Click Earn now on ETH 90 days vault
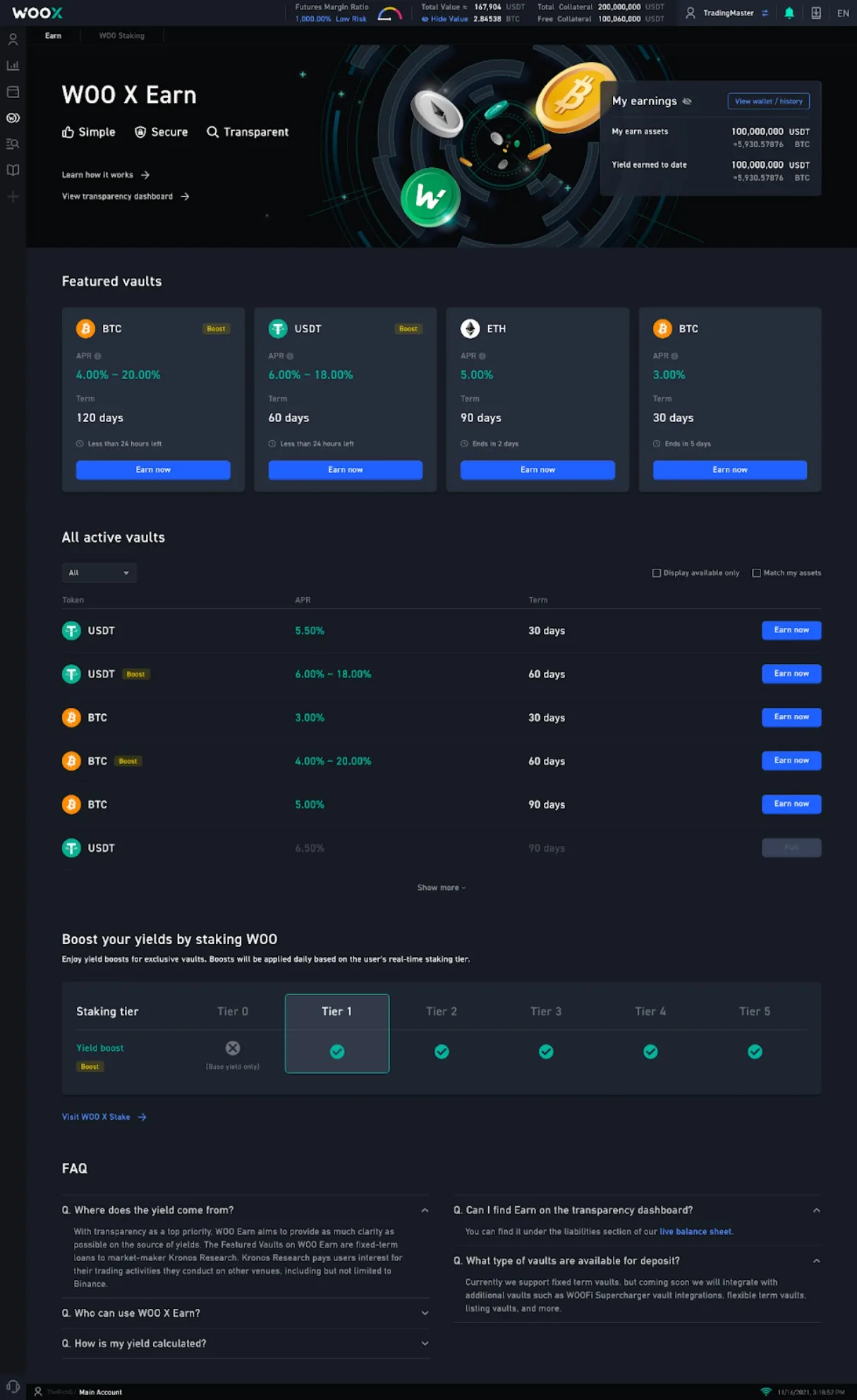 point(537,470)
